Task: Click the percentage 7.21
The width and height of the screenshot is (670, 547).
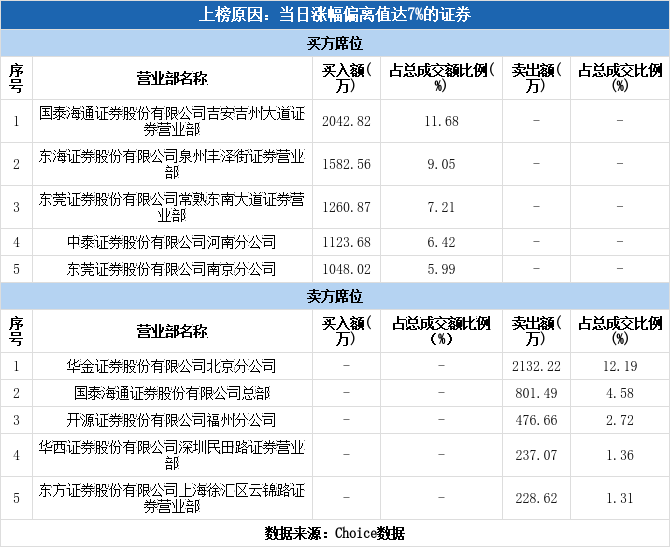Action: [x=441, y=207]
